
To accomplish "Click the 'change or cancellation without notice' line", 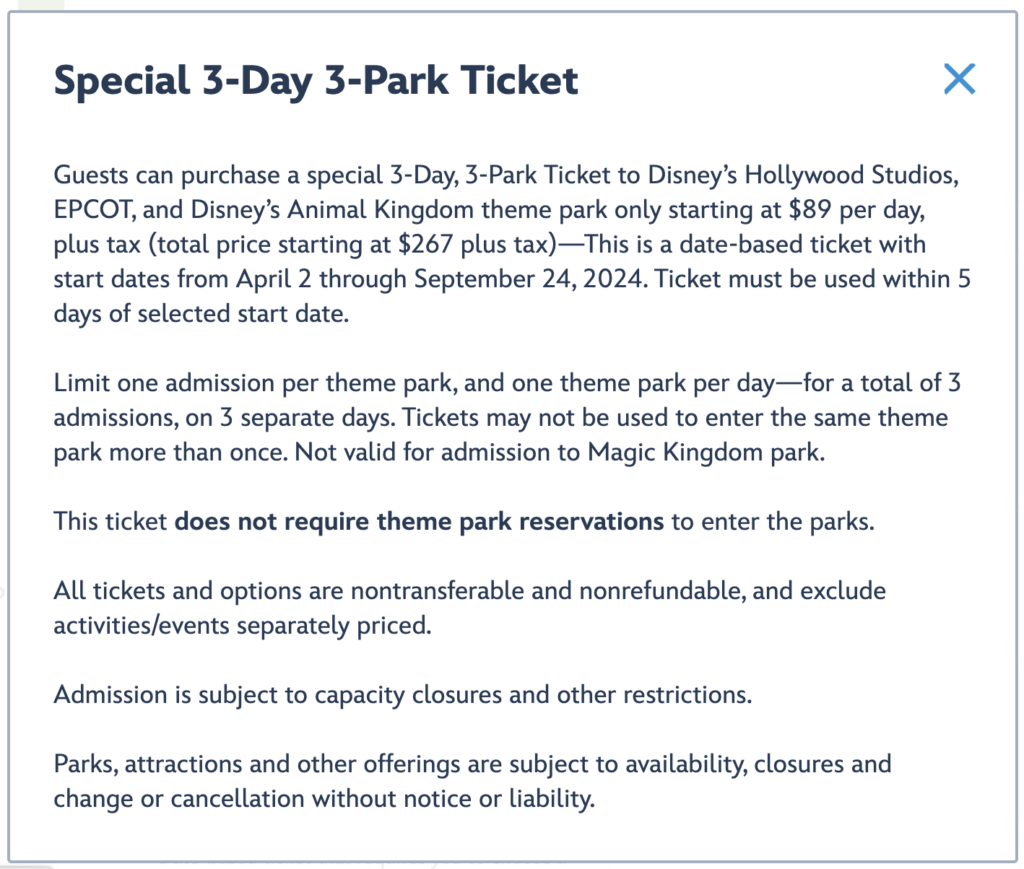I will click(323, 799).
